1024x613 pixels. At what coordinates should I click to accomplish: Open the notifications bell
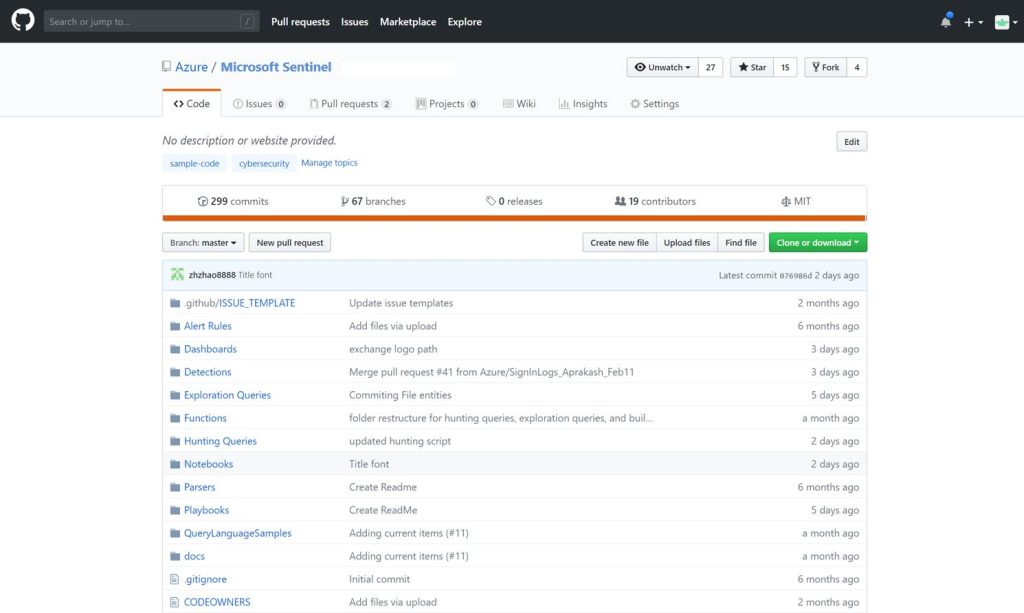coord(946,22)
